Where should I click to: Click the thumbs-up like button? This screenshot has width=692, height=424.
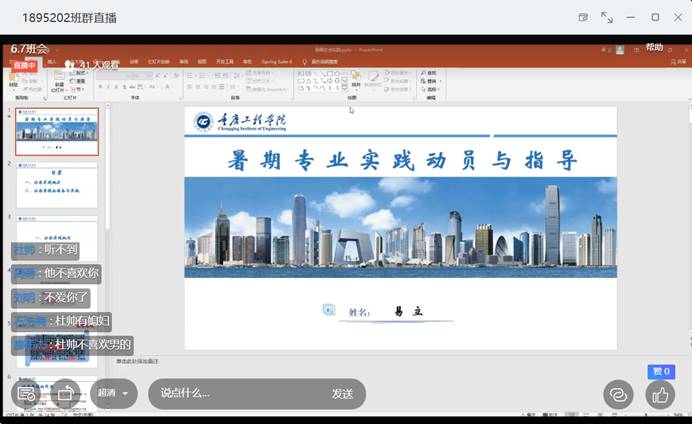[660, 394]
